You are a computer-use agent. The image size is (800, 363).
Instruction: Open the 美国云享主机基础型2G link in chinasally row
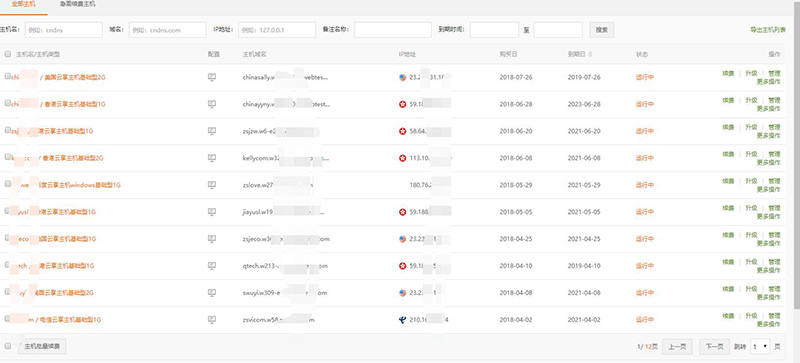tap(75, 78)
